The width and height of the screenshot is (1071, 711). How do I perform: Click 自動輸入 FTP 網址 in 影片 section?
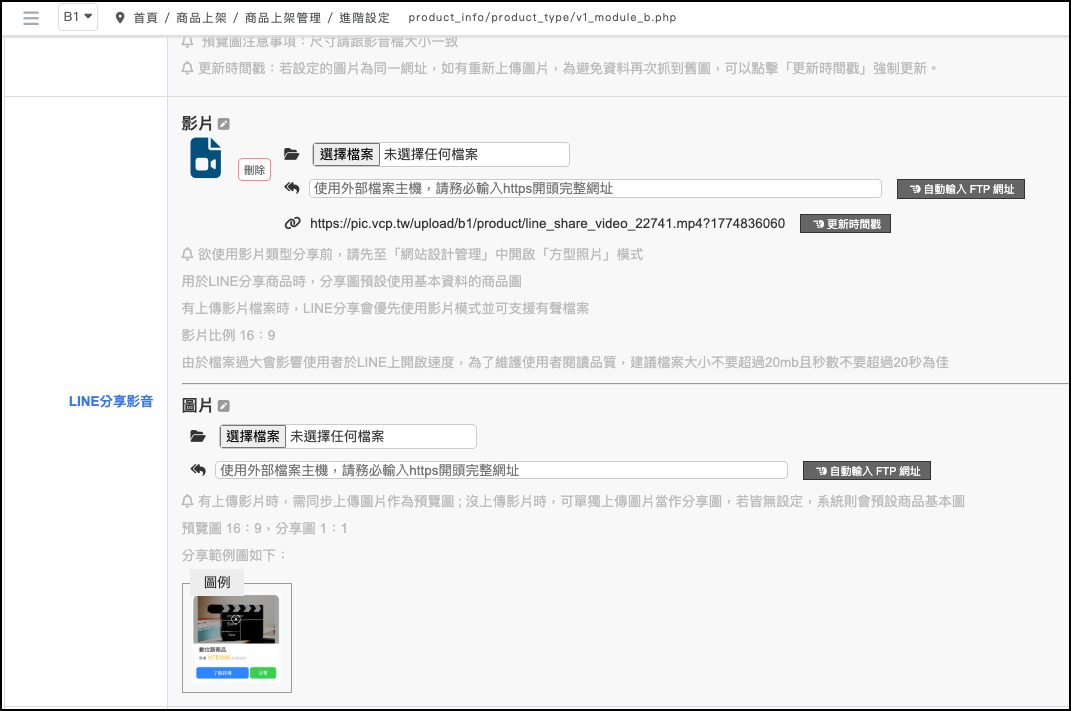click(961, 189)
